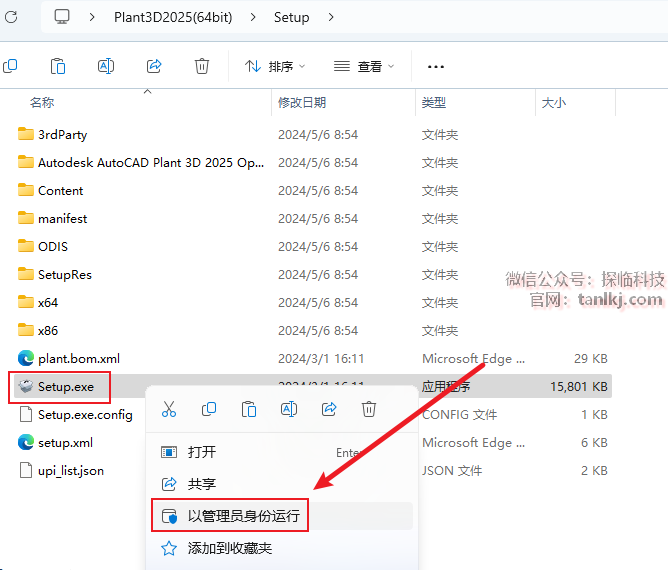The width and height of the screenshot is (668, 570).
Task: Sort by the 类型 column header
Action: tap(434, 103)
